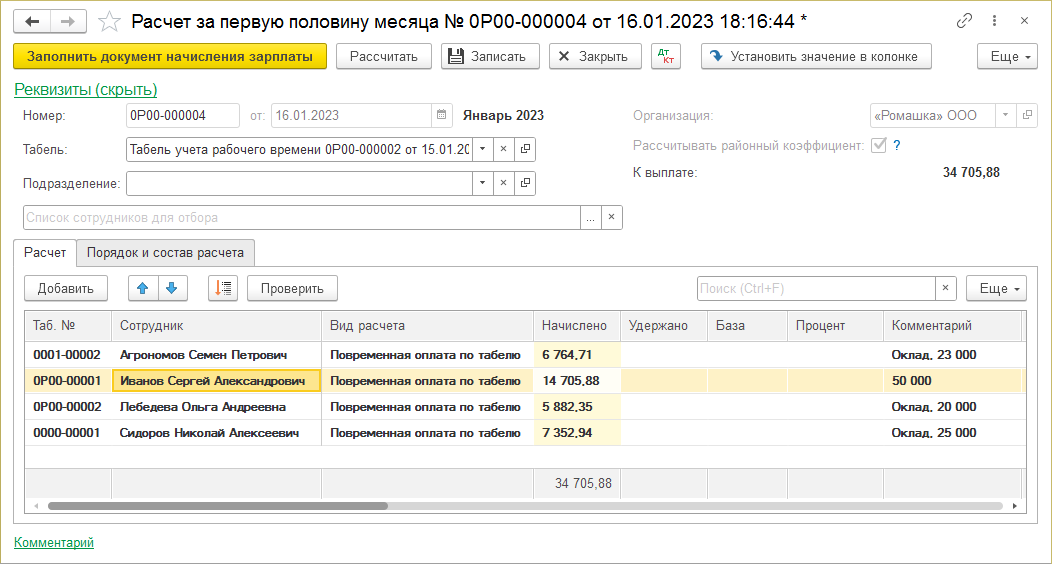
Task: Click the Процент column header
Action: (835, 326)
